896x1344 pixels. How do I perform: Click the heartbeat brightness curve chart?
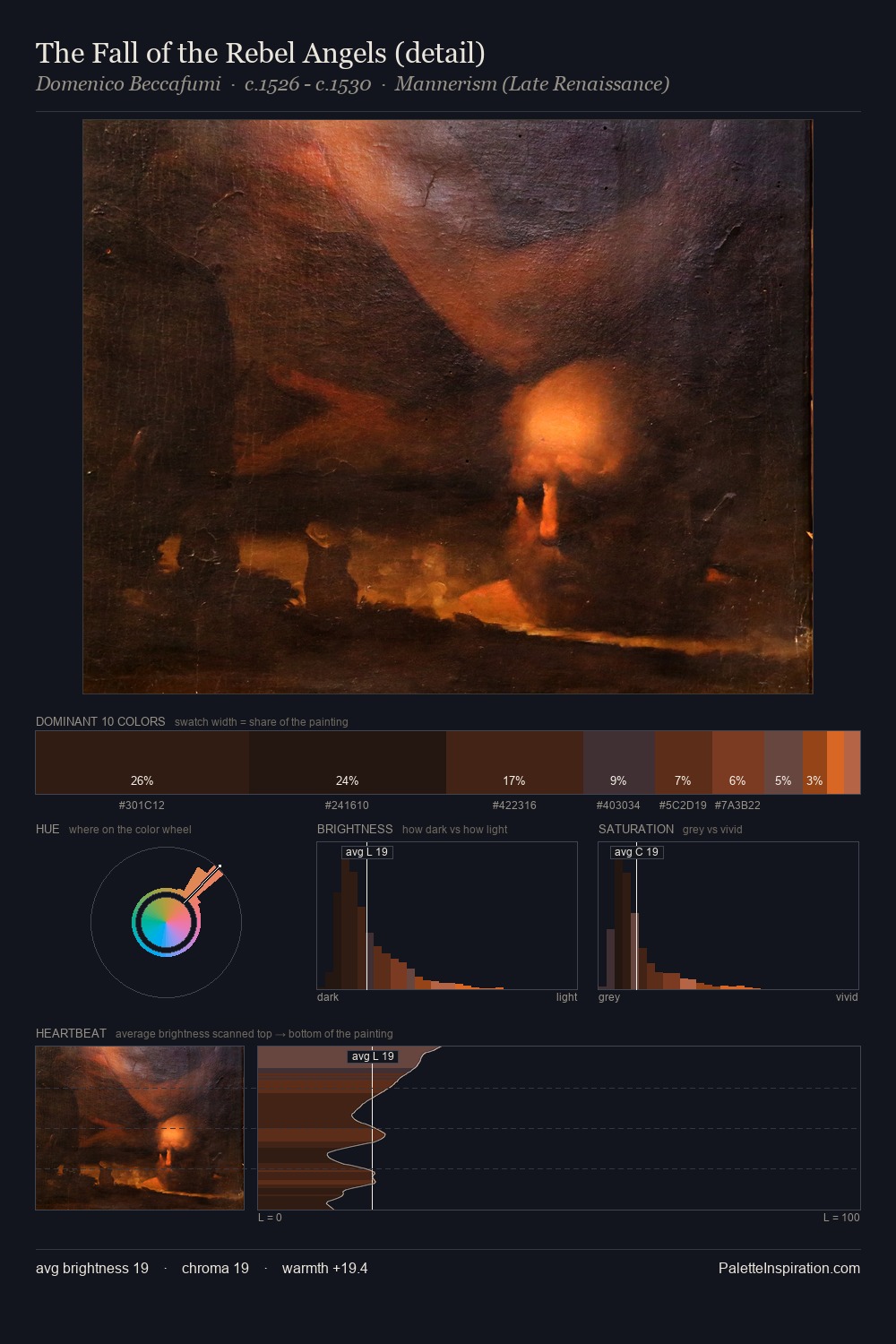pos(559,1128)
